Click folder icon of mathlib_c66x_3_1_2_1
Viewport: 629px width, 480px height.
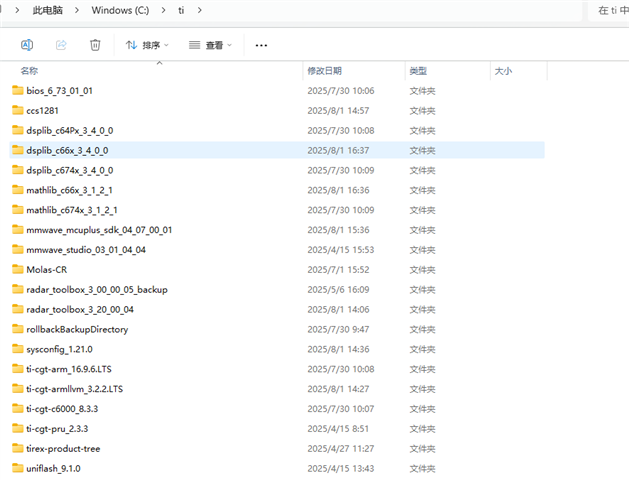coord(18,190)
